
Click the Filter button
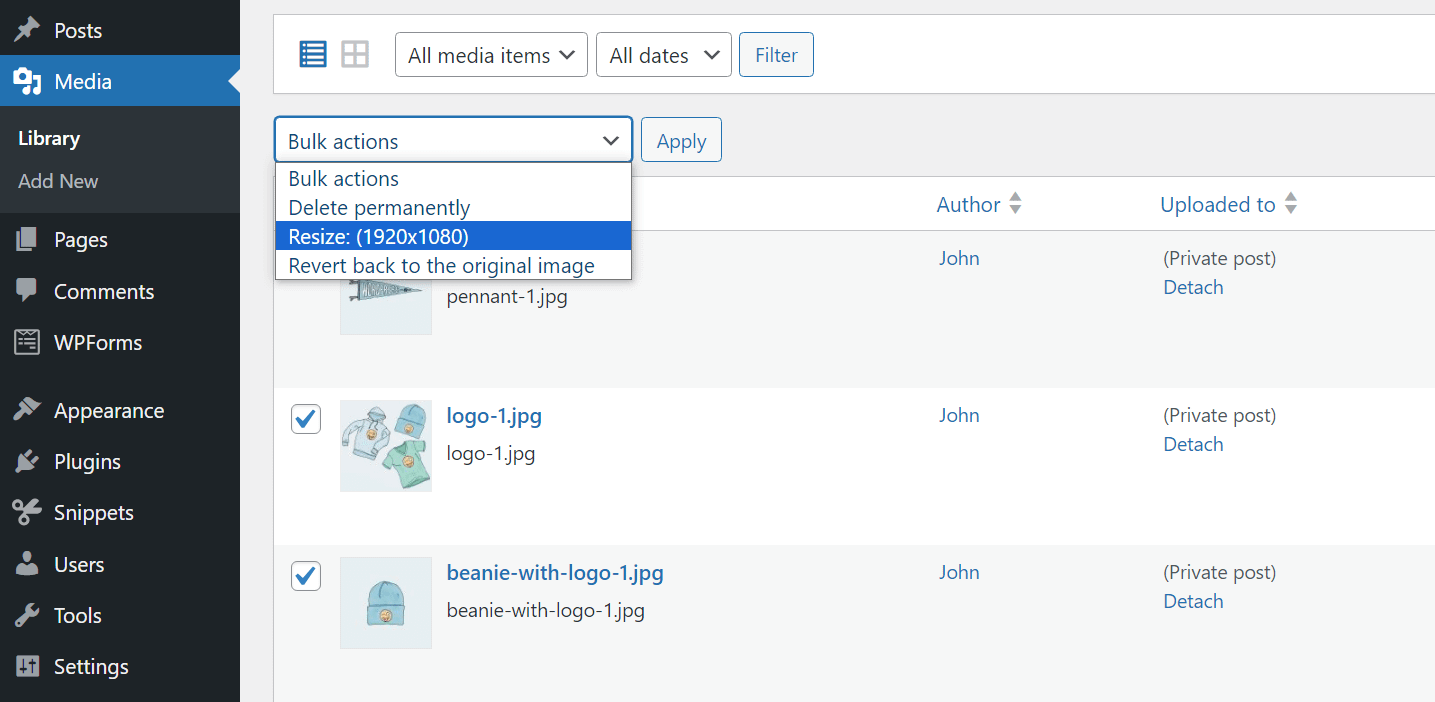tap(776, 54)
